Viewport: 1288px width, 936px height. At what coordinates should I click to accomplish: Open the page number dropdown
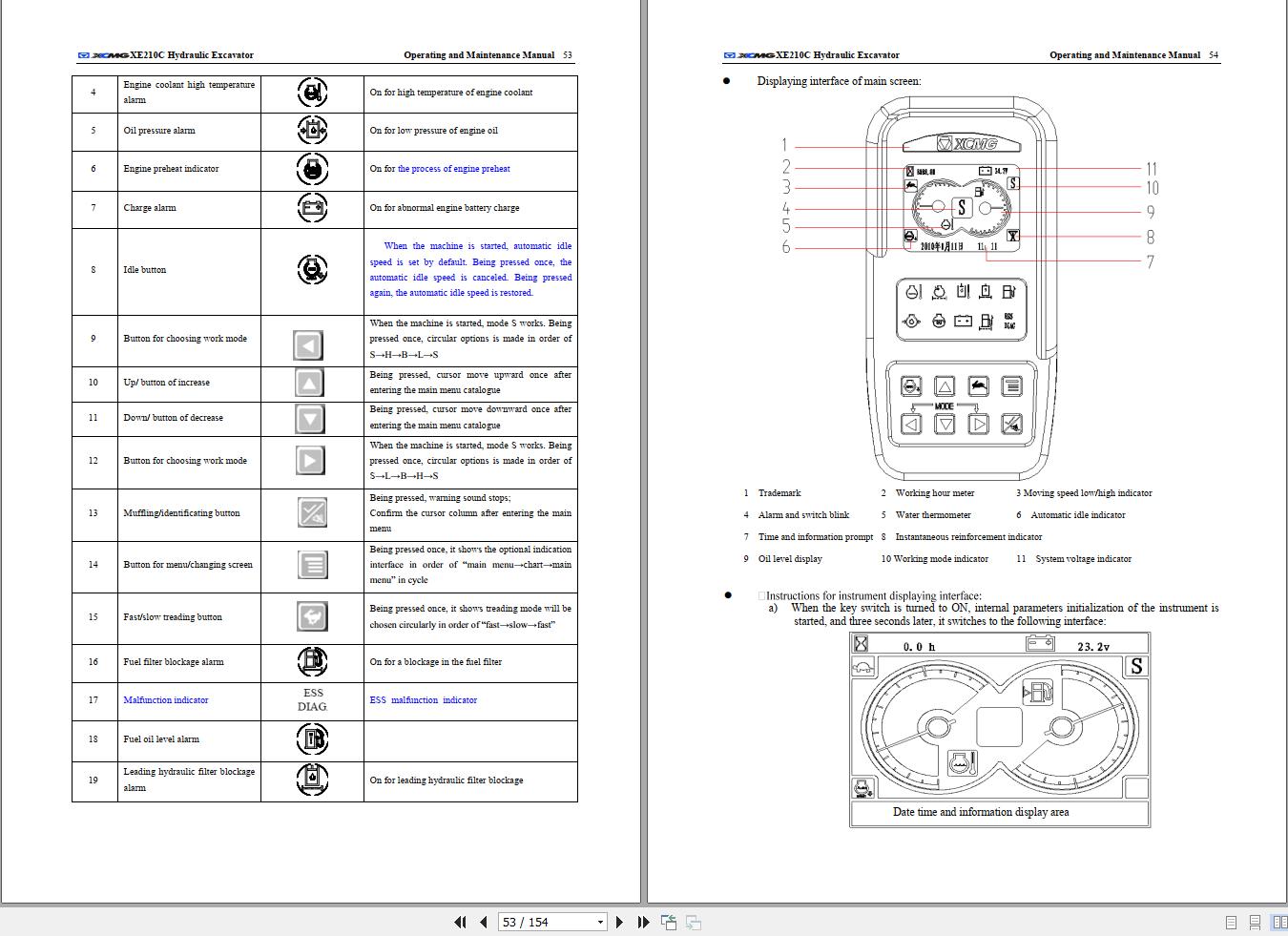tap(601, 922)
